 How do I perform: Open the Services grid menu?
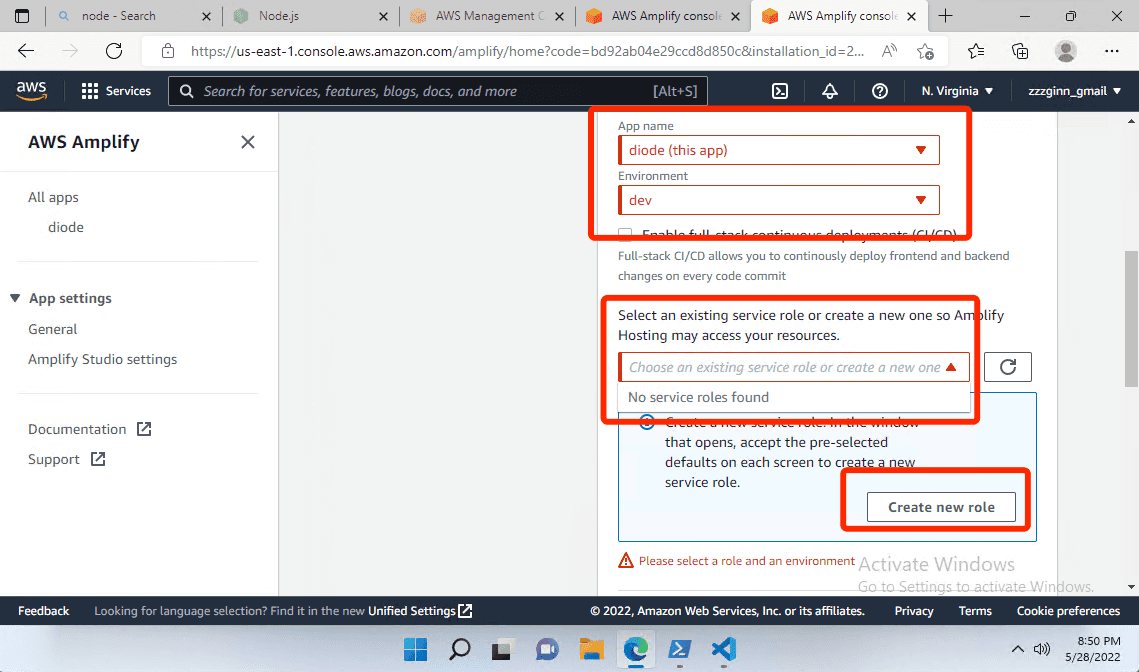pos(115,91)
